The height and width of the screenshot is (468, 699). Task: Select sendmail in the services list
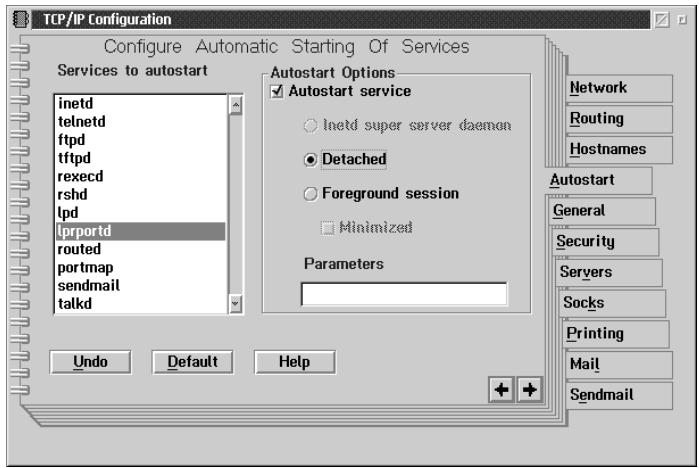pos(140,286)
